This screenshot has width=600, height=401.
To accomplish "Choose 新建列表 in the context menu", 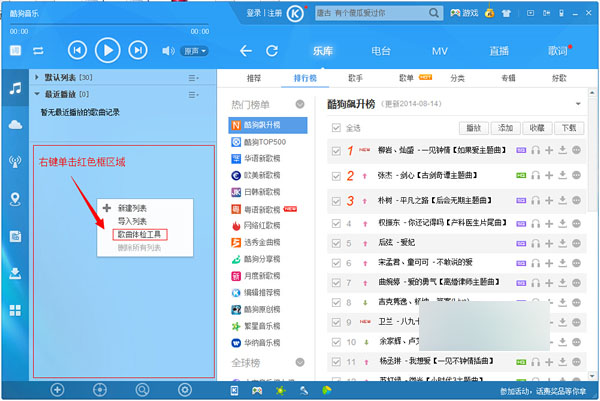I will point(132,208).
